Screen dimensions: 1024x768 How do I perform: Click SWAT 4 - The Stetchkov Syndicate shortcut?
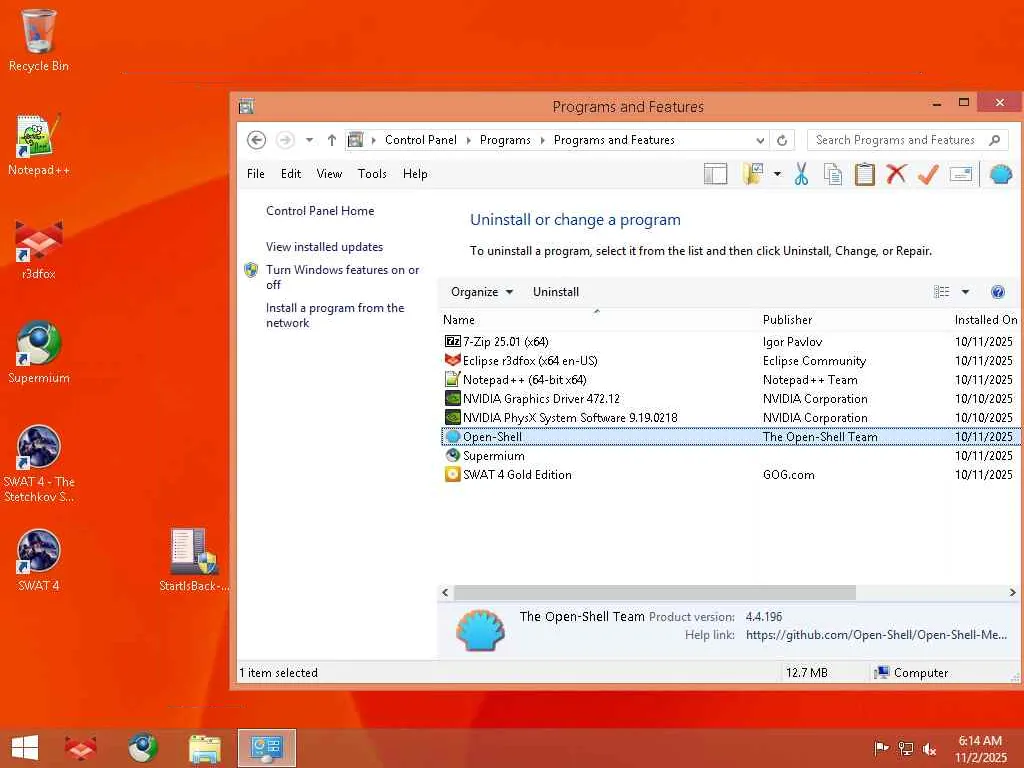pos(39,464)
